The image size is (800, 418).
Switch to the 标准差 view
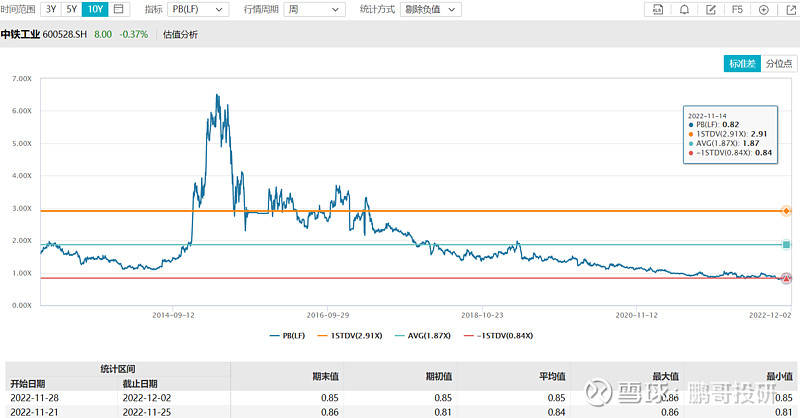pos(742,63)
